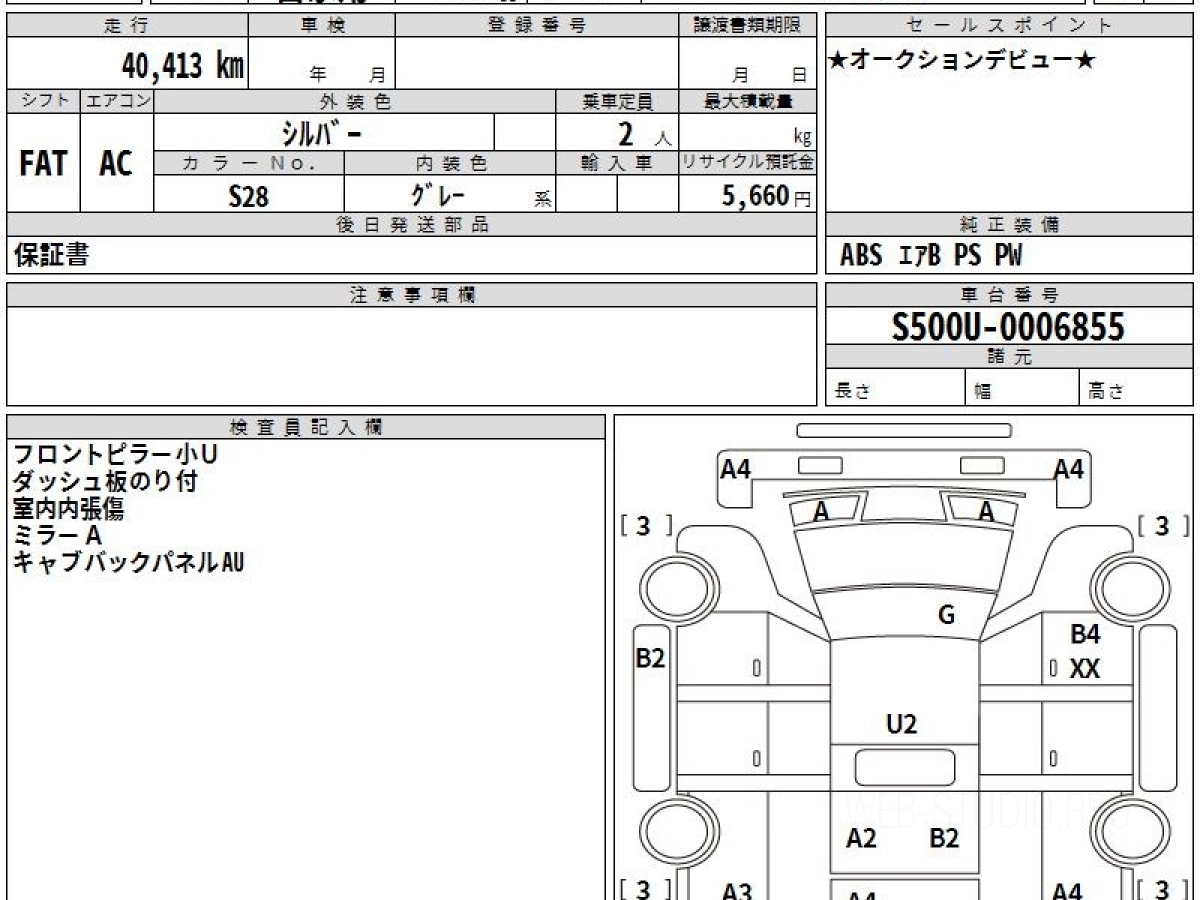The image size is (1200, 900).
Task: Select the '保証書' entry
Action: (x=51, y=256)
